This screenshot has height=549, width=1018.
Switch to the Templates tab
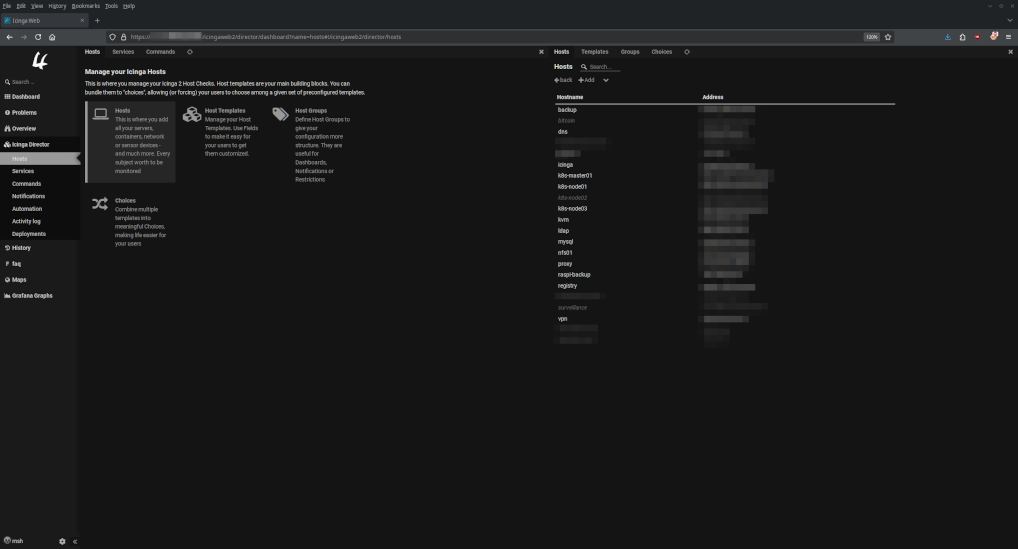coord(594,51)
